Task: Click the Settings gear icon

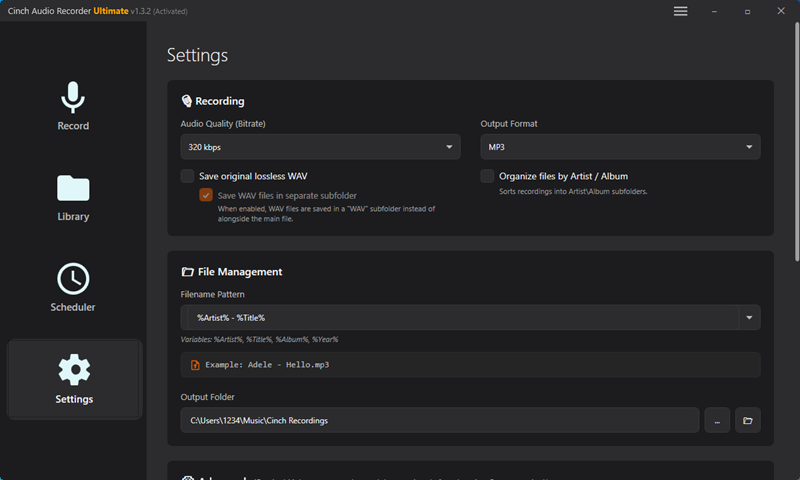Action: tap(74, 370)
